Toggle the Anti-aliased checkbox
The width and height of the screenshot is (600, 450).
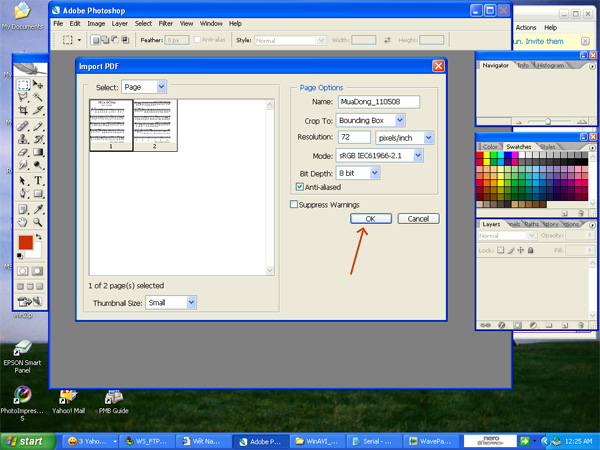300,187
